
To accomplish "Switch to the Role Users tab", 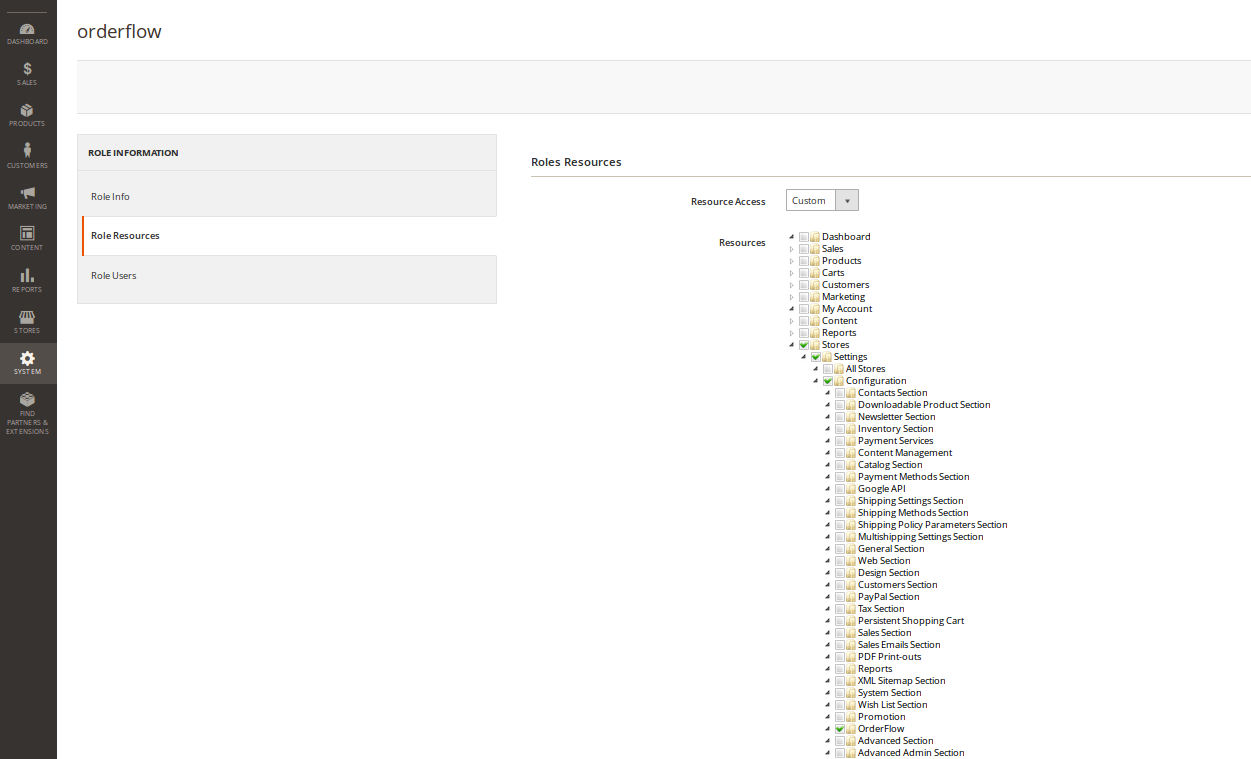I will pyautogui.click(x=113, y=276).
